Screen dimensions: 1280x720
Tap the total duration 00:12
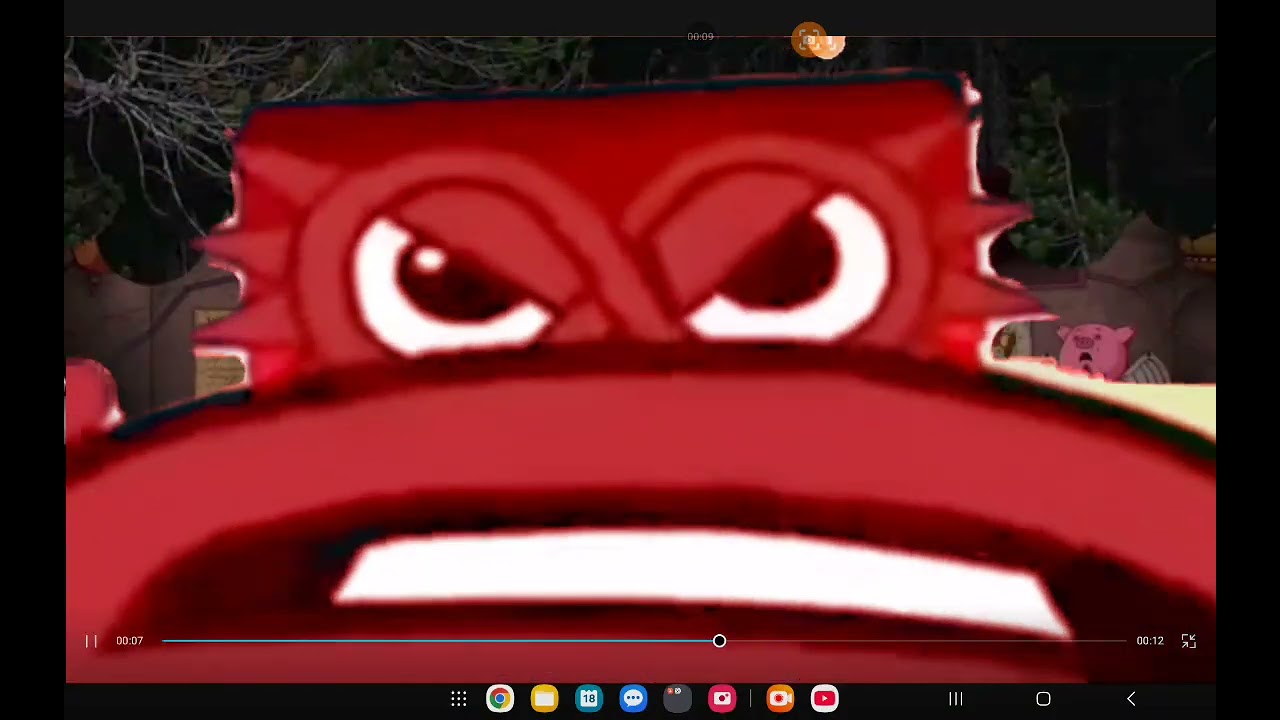1150,641
